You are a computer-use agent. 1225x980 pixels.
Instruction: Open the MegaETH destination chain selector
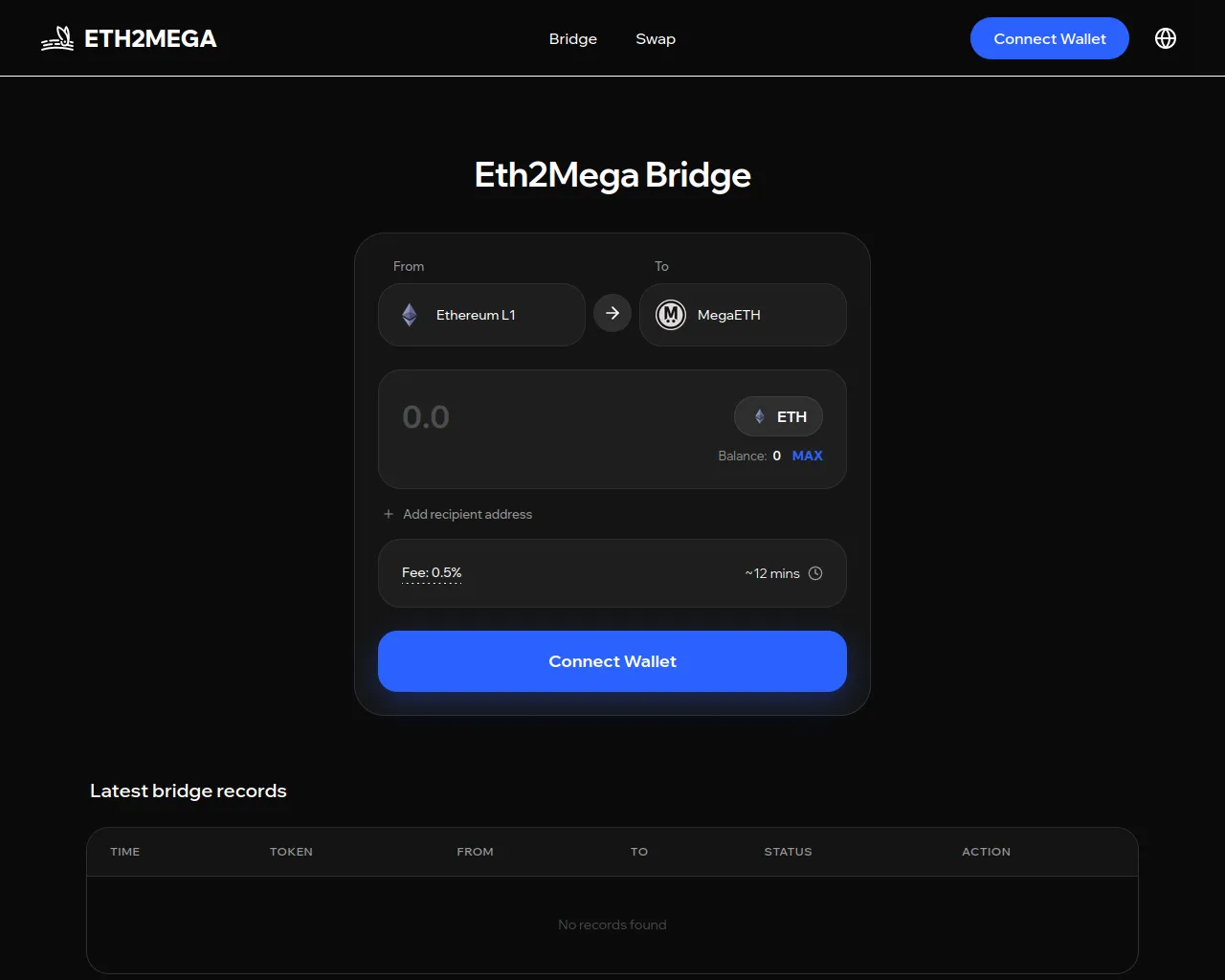click(743, 315)
